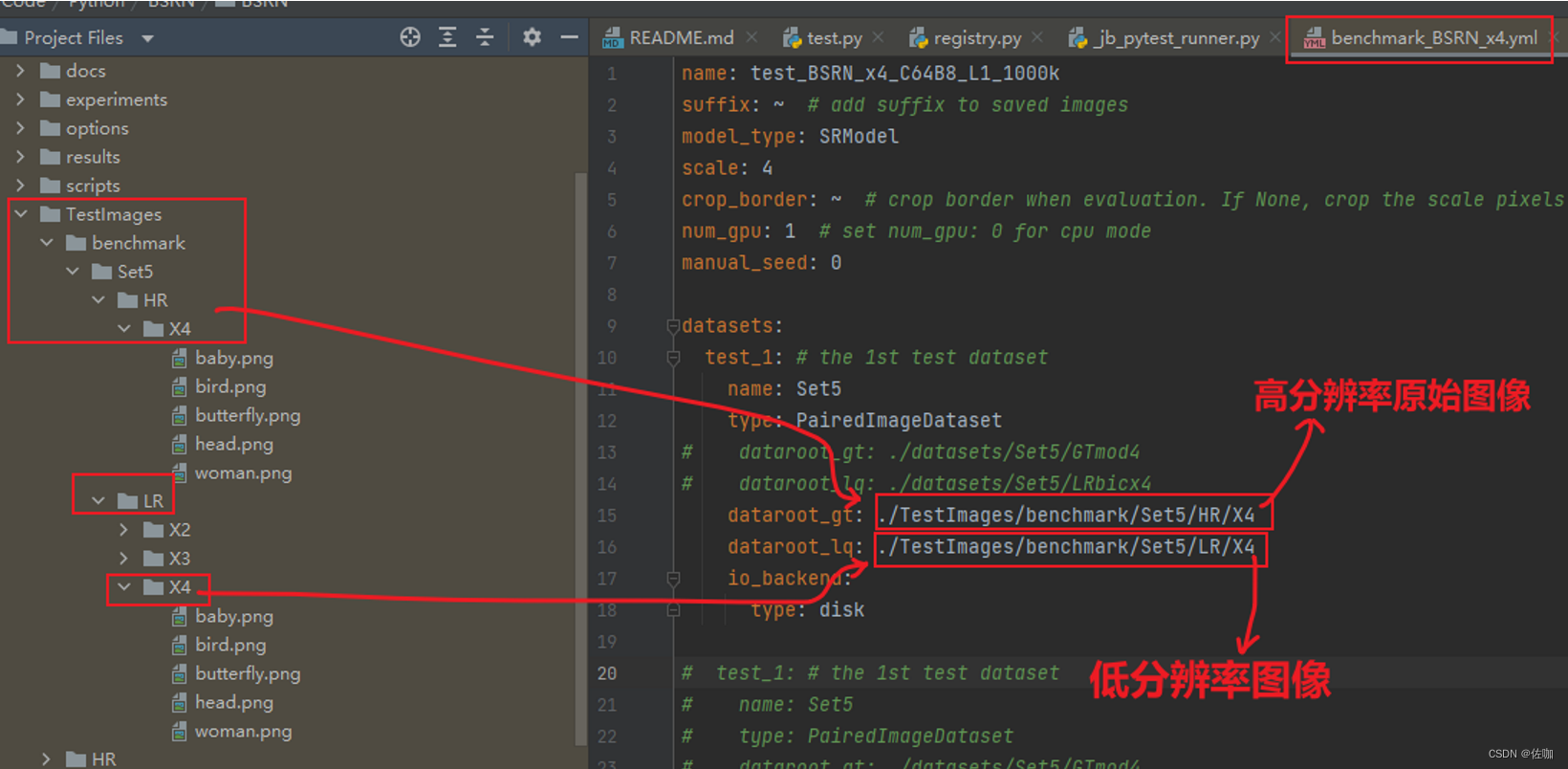Screen dimensions: 1568x769
Task: Click the README.md tab file icon
Action: coord(612,38)
